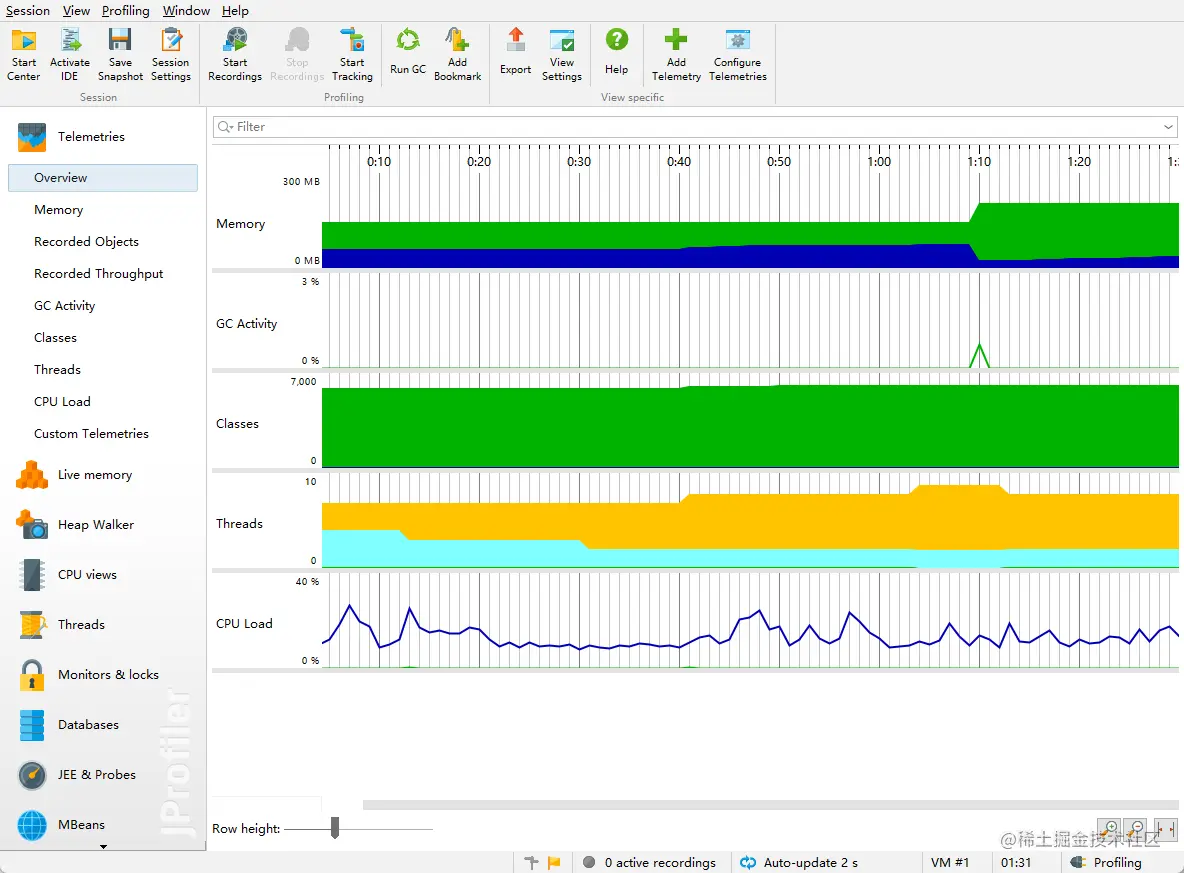Screen dimensions: 1184x873
Task: Expand the Live memory section
Action: pyautogui.click(x=94, y=475)
